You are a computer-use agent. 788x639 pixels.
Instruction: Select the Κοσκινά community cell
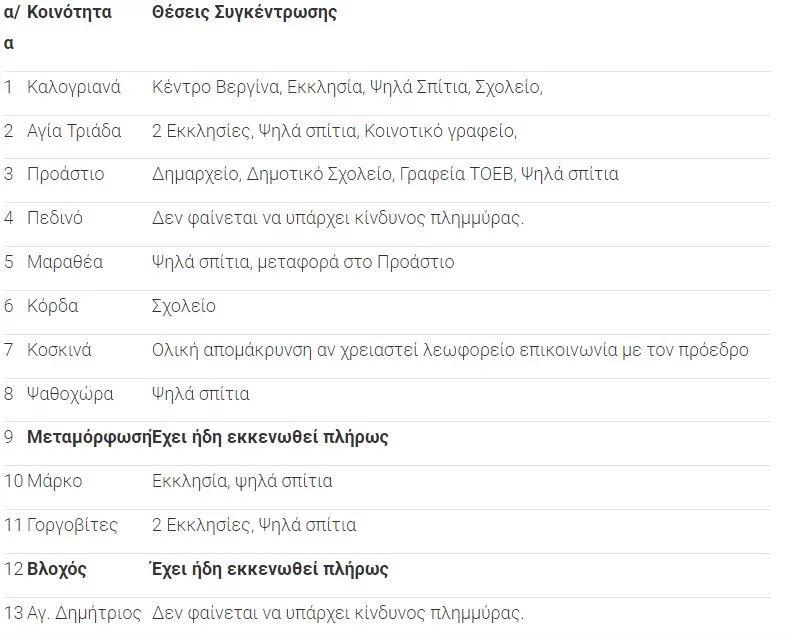59,350
